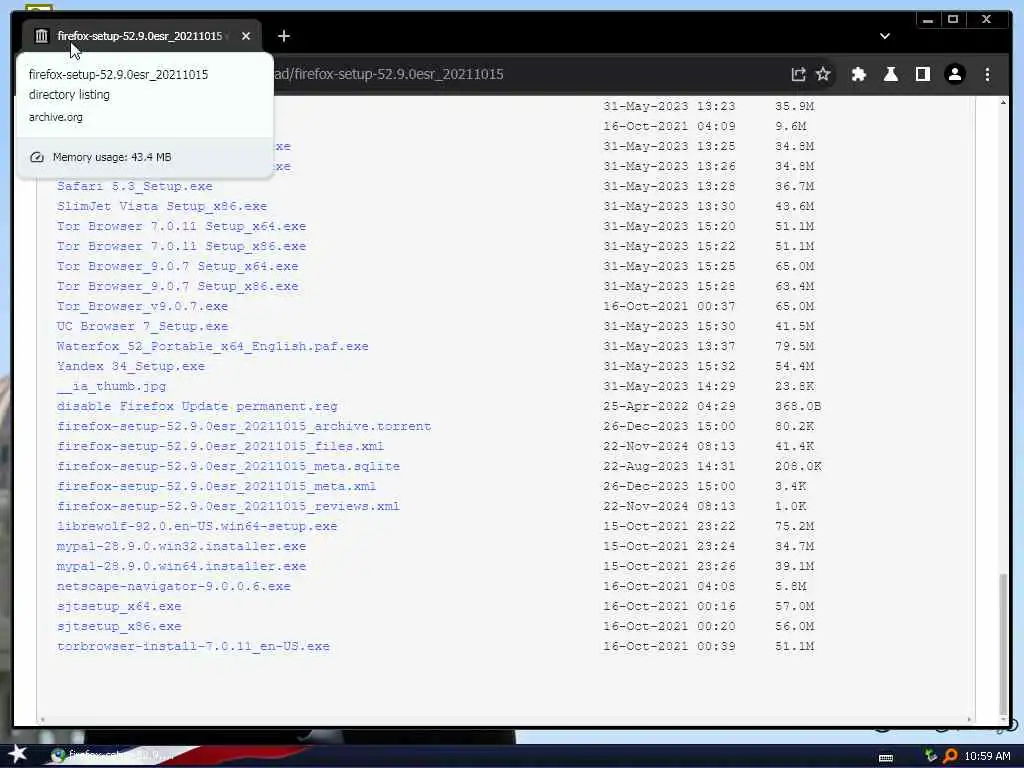The image size is (1024, 768).
Task: Open Tor_Browser_v9.0.7.exe link
Action: pyautogui.click(x=142, y=306)
